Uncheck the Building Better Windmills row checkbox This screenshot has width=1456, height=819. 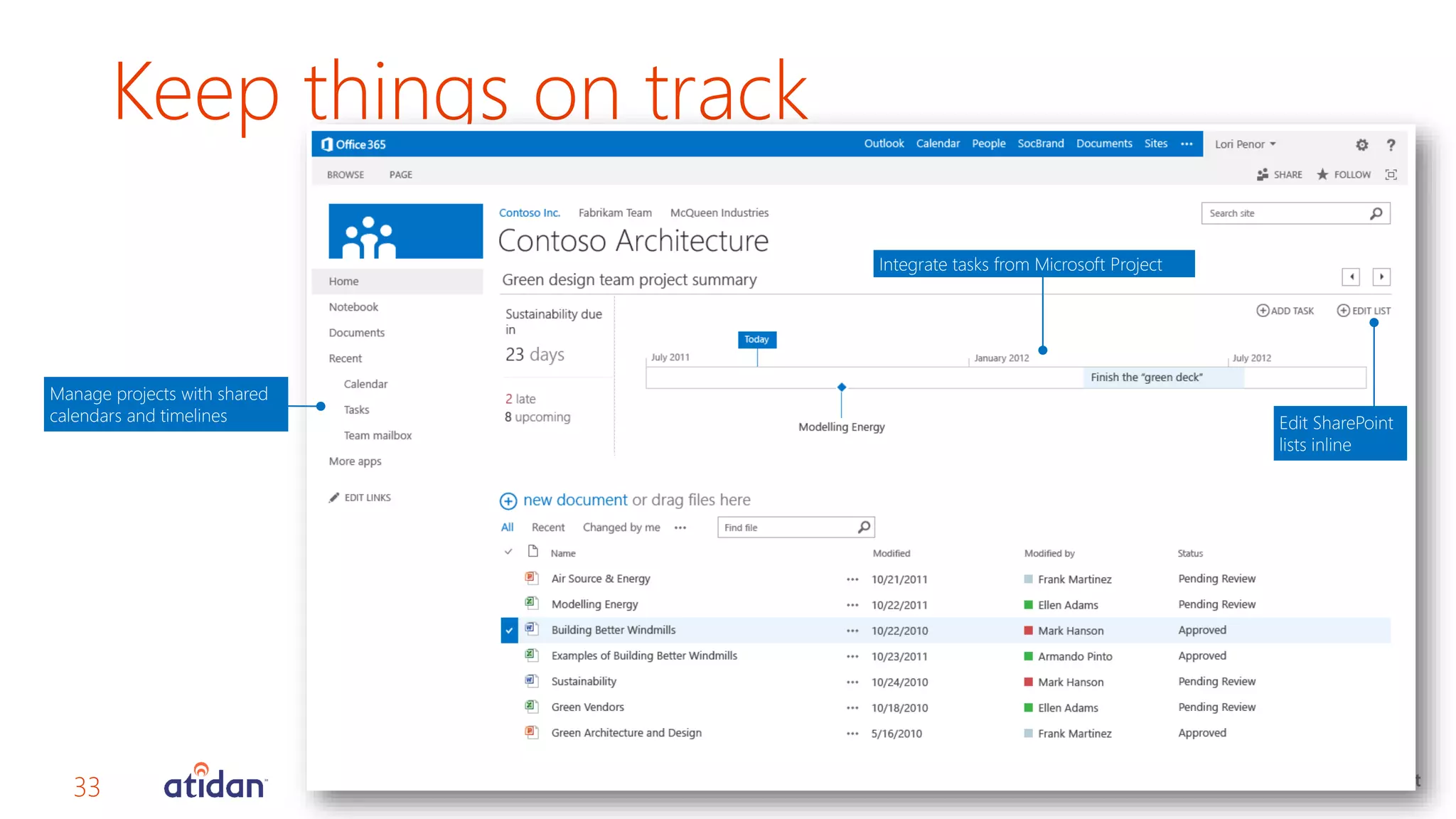coord(509,631)
